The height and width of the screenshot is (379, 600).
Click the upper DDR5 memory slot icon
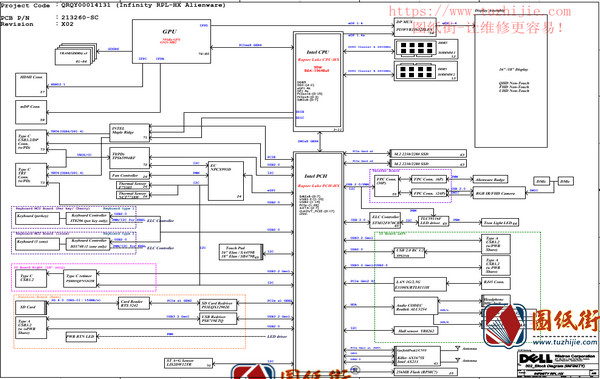[x=416, y=48]
